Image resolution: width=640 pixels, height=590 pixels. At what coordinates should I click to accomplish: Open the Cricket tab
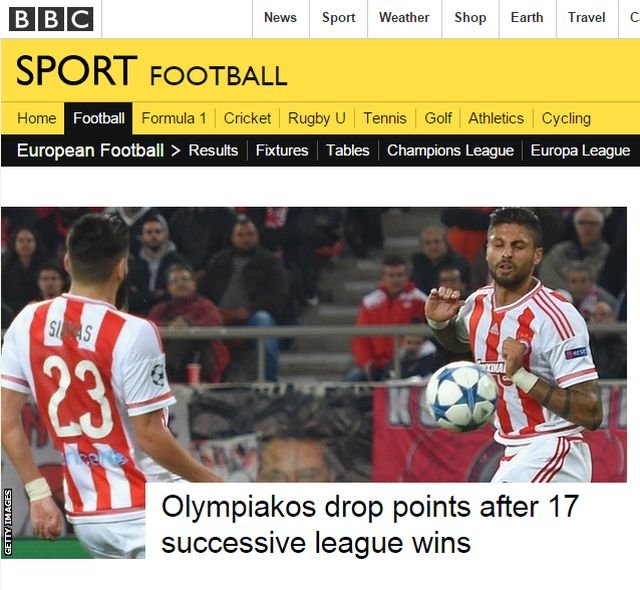coord(247,118)
